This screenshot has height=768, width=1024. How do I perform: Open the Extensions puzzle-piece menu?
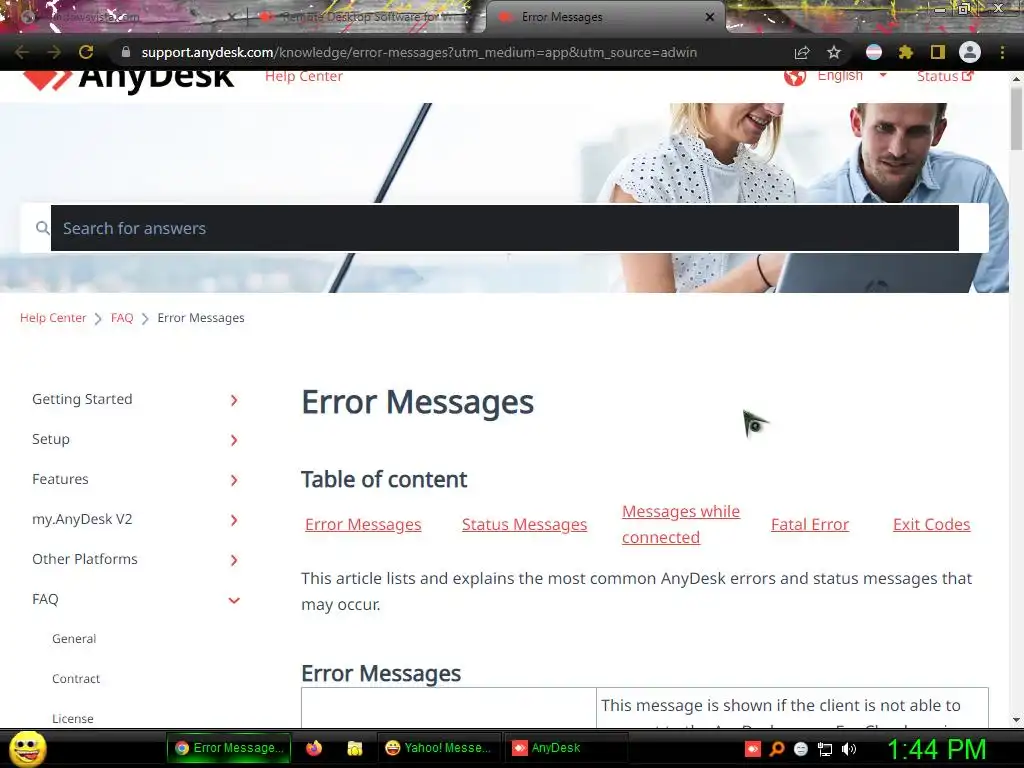[906, 52]
